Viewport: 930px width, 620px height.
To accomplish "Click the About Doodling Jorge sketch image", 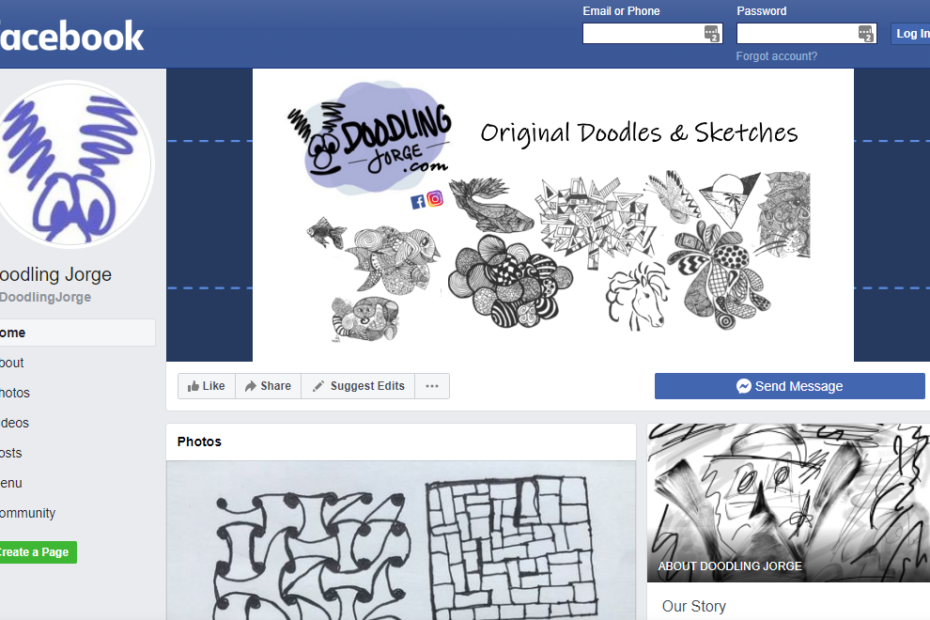I will pos(788,503).
